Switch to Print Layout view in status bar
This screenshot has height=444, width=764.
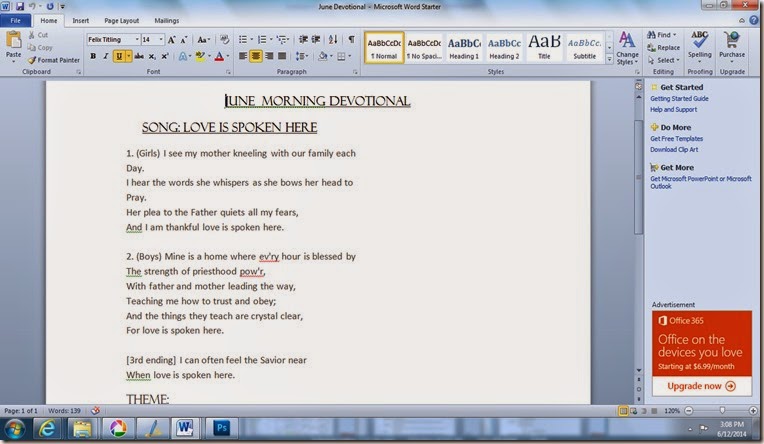[x=623, y=411]
